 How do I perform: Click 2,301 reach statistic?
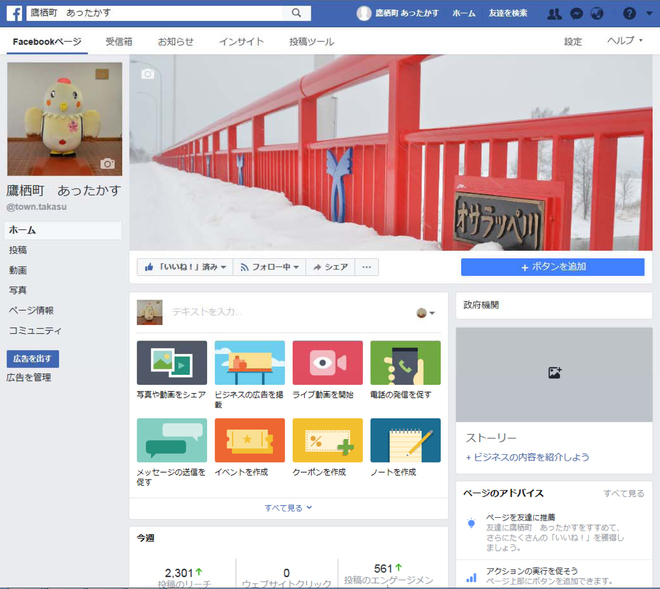(179, 573)
